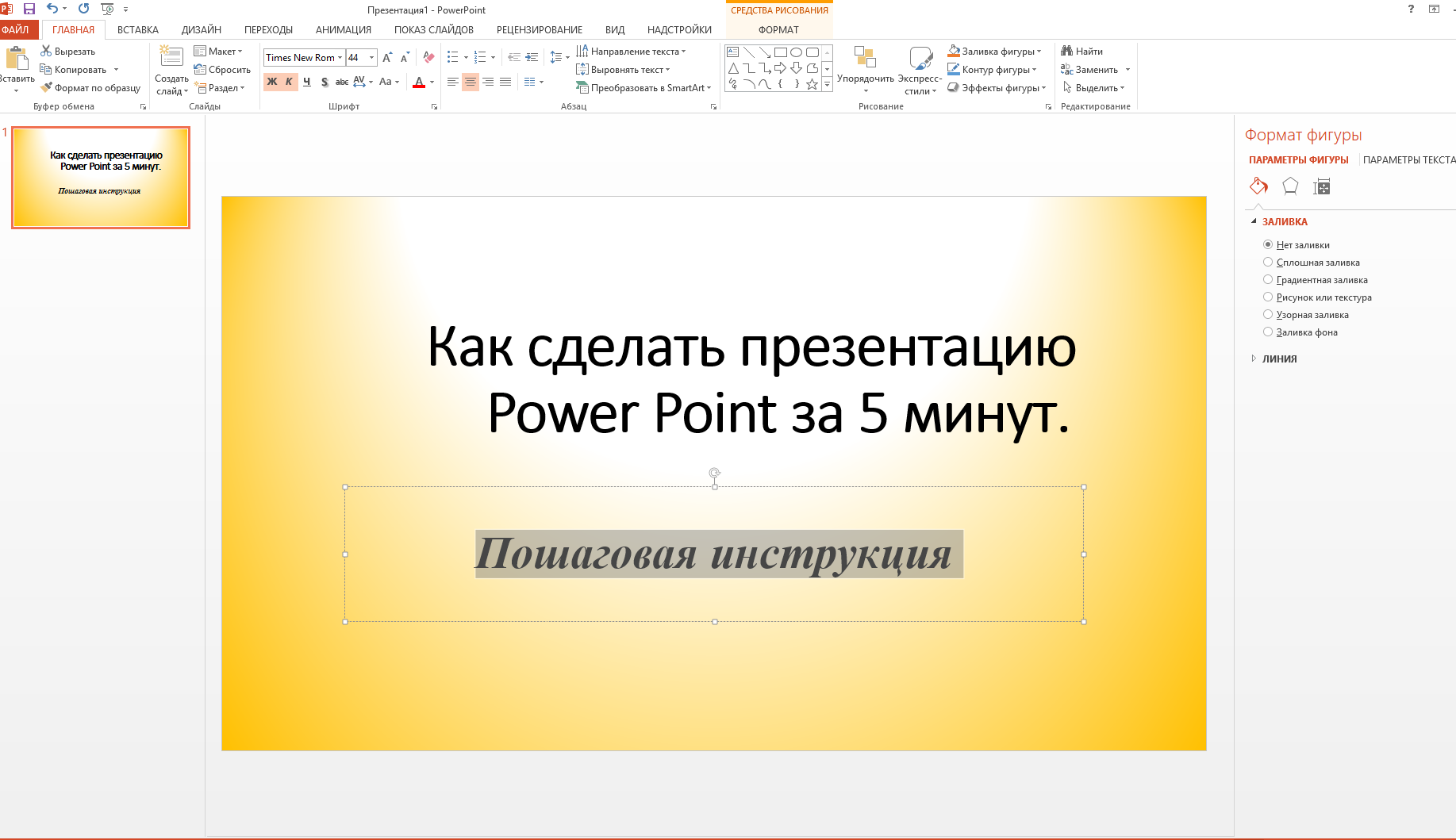
Task: Toggle underline Ч formatting
Action: tap(307, 82)
